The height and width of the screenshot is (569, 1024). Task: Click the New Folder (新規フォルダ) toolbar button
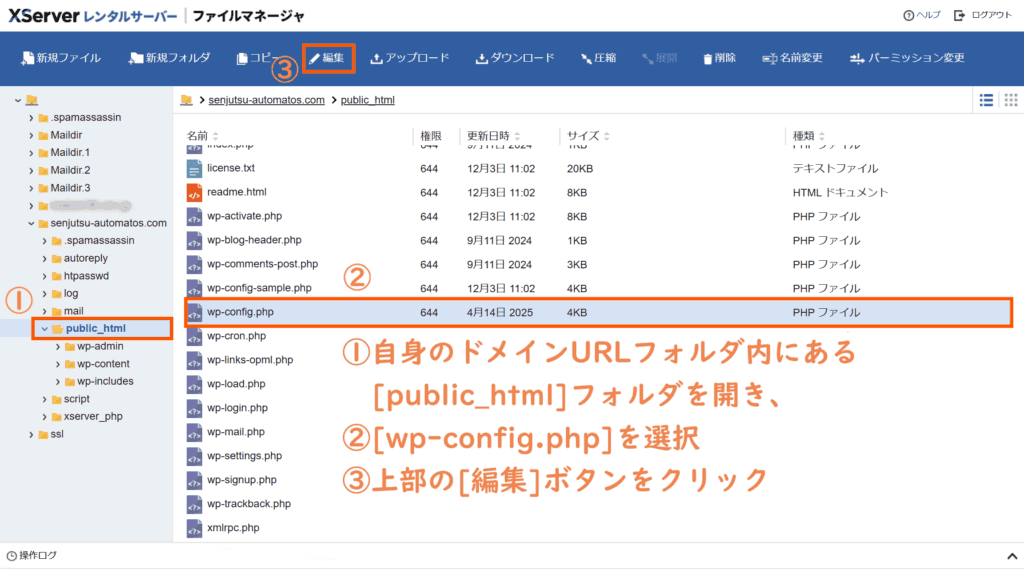[x=169, y=58]
